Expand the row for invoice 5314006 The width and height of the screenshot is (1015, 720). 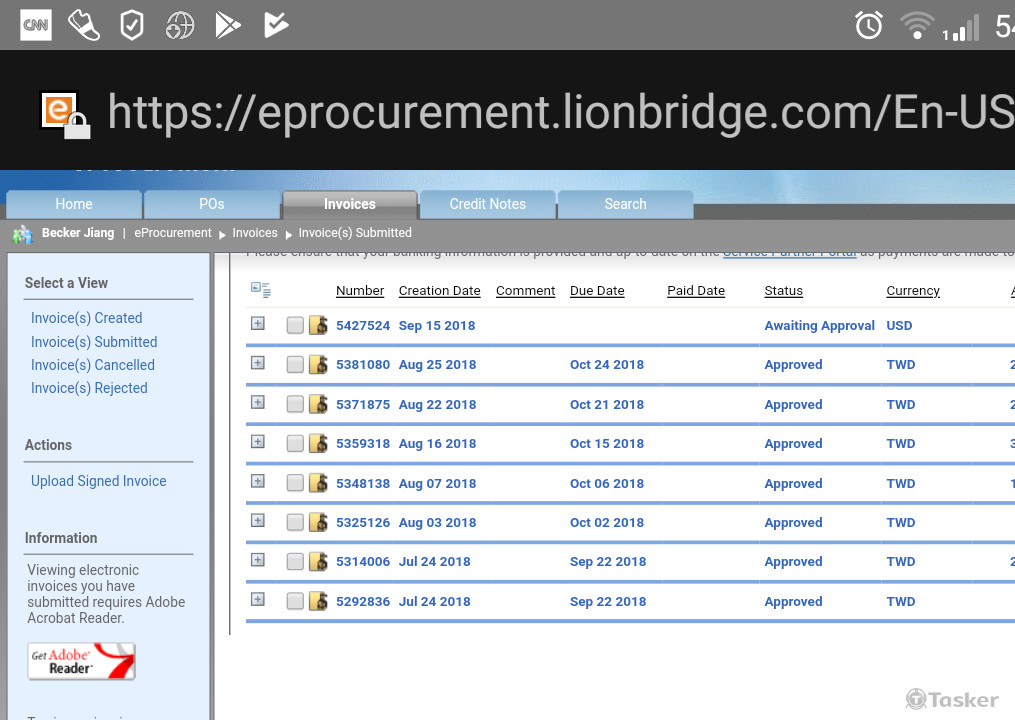258,560
